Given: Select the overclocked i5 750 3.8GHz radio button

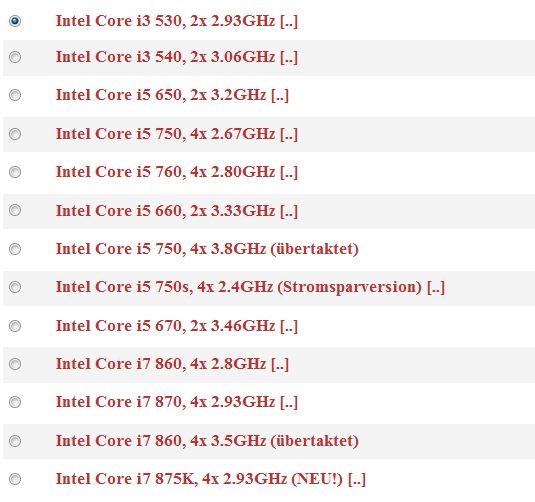Looking at the screenshot, I should (x=15, y=249).
